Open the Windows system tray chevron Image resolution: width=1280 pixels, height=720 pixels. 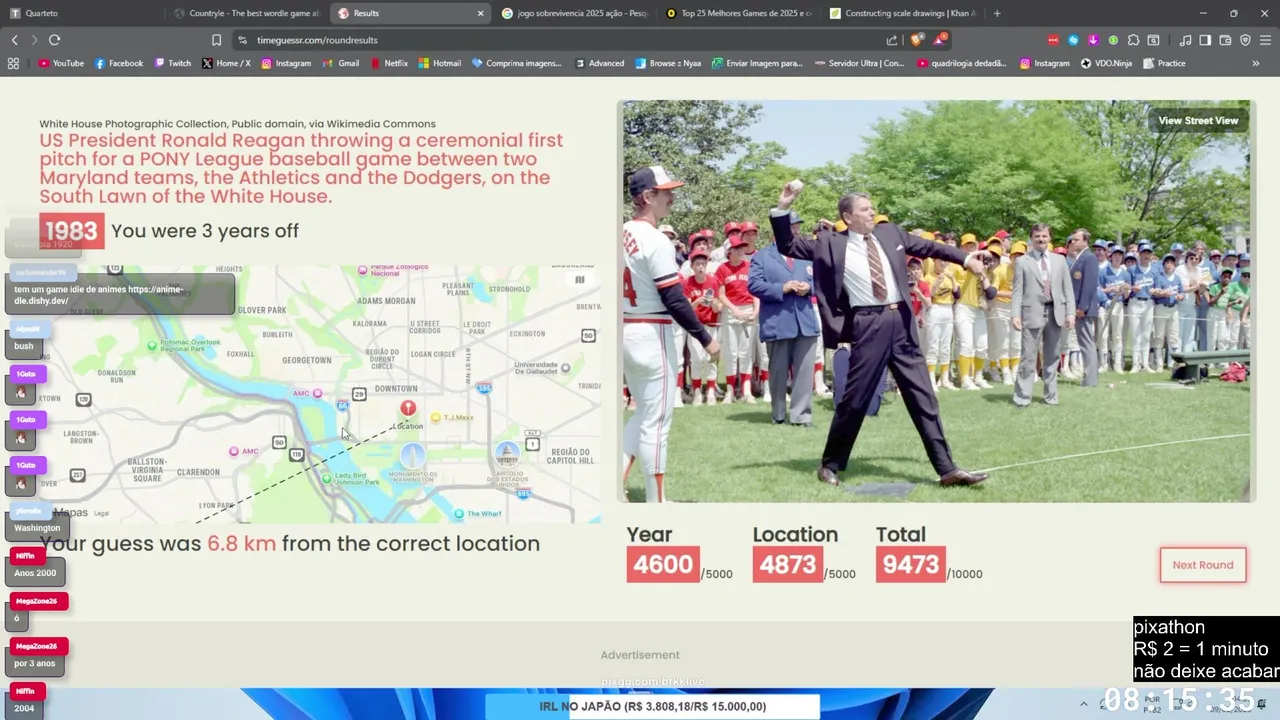[1083, 704]
